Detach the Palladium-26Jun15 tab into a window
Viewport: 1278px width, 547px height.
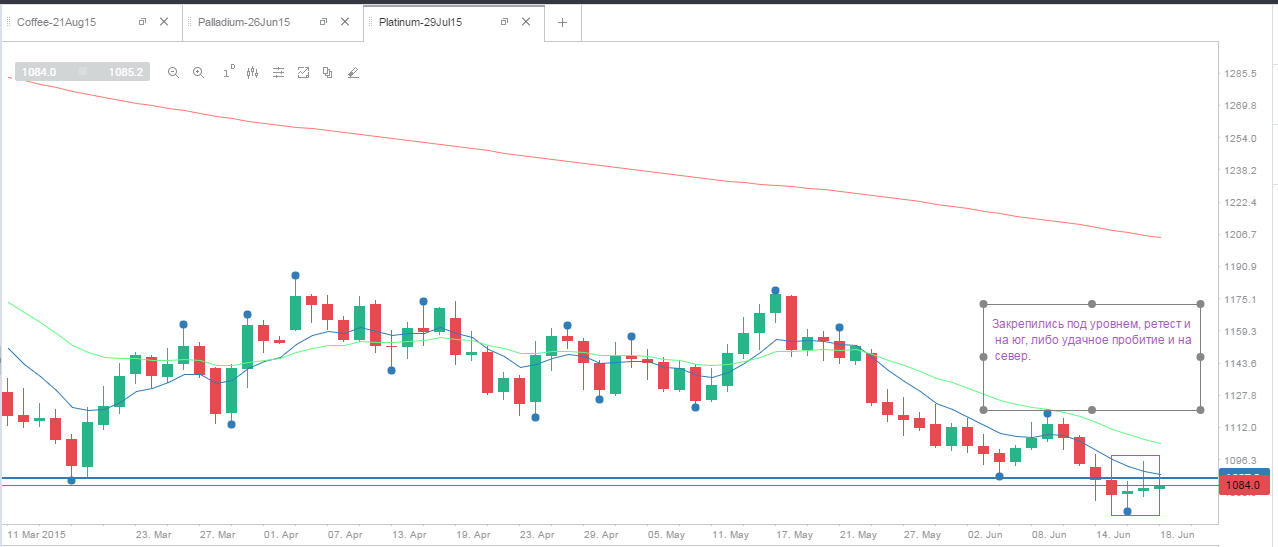[x=322, y=22]
